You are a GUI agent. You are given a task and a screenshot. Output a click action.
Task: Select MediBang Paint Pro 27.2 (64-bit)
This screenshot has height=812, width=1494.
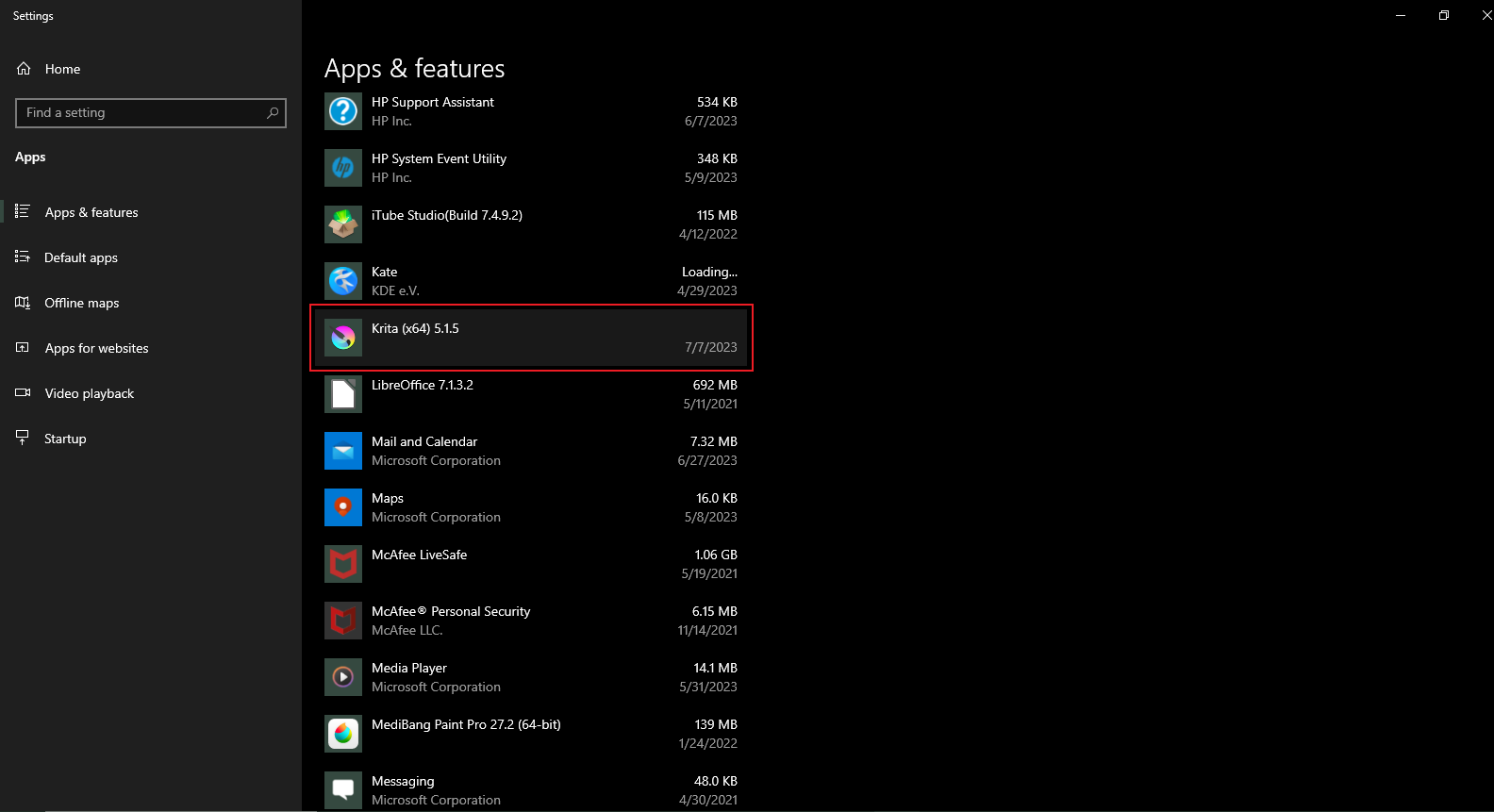coord(466,724)
